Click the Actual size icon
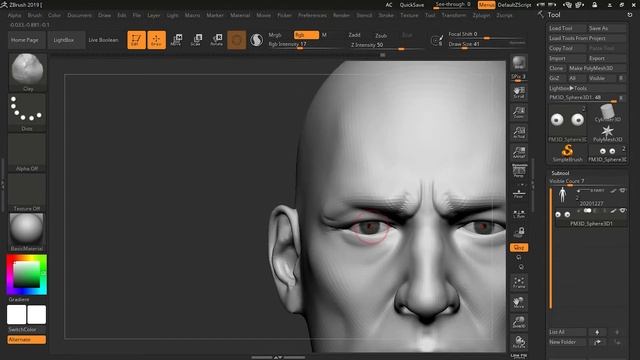 click(519, 132)
